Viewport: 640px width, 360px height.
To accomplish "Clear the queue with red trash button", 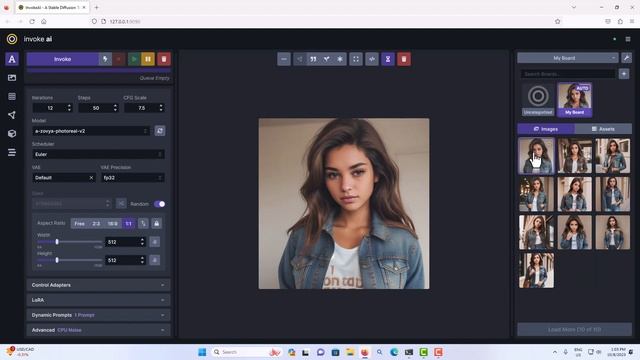I will click(x=164, y=59).
